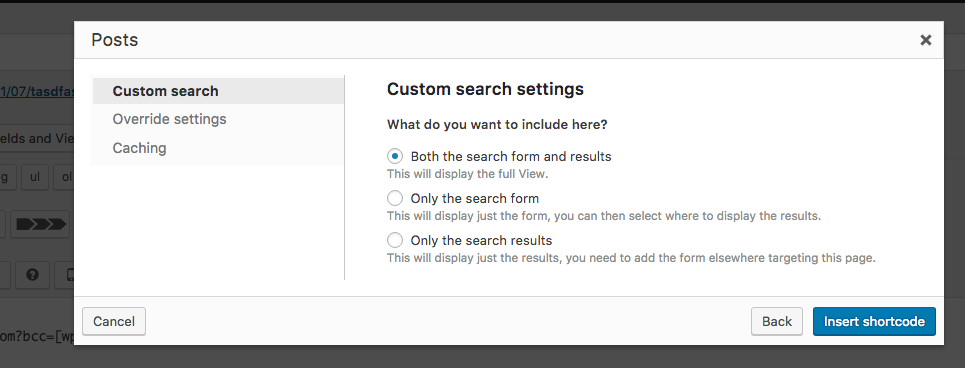Image resolution: width=965 pixels, height=368 pixels.
Task: Click the help question mark icon in editor
Action: pos(32,275)
